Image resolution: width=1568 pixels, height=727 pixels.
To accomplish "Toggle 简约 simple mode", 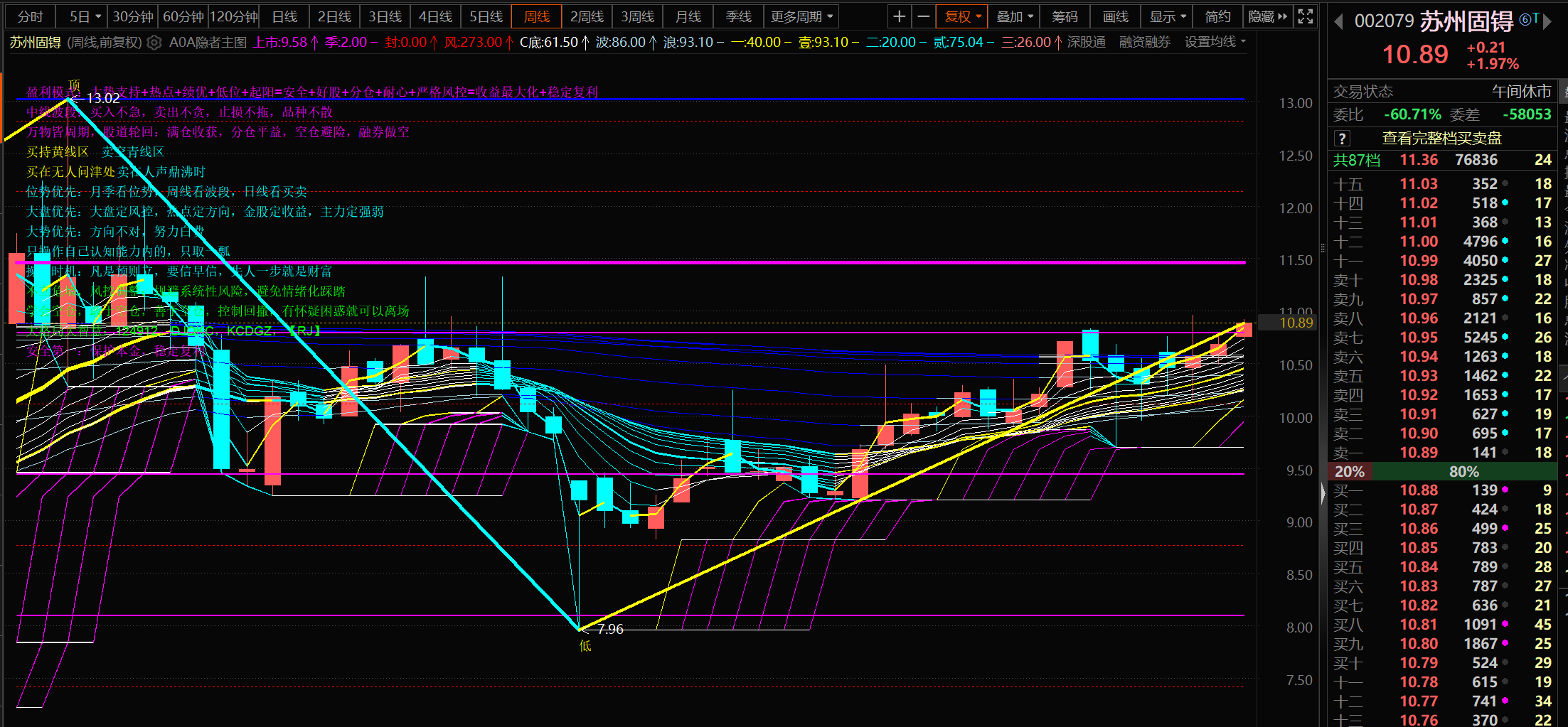I will click(1217, 16).
